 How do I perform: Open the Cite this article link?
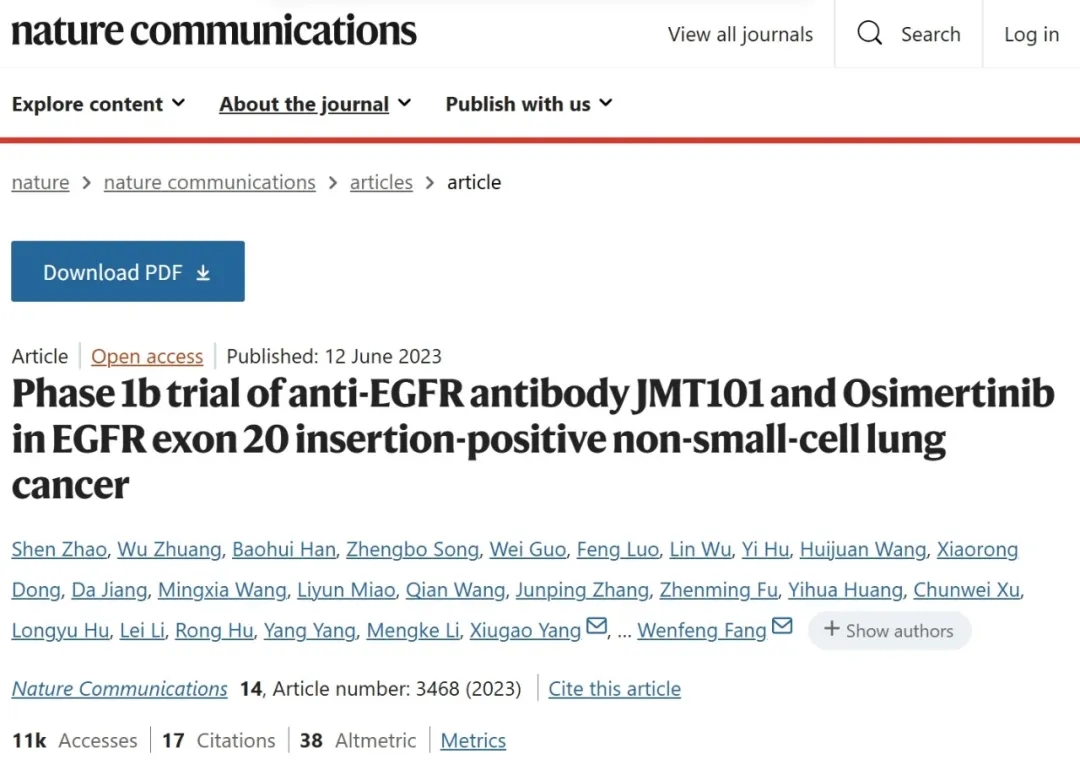pos(614,689)
